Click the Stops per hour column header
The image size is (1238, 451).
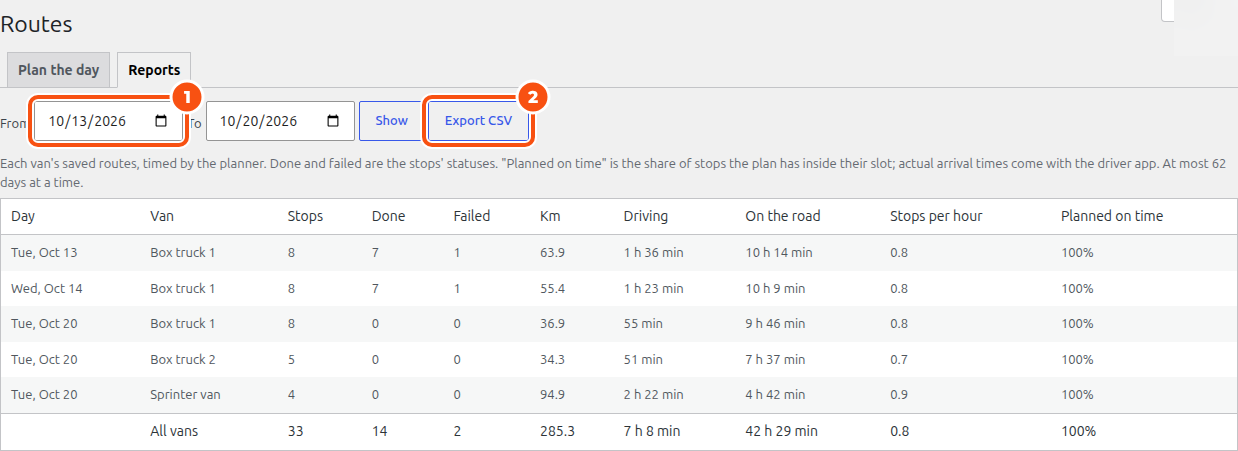pos(936,216)
